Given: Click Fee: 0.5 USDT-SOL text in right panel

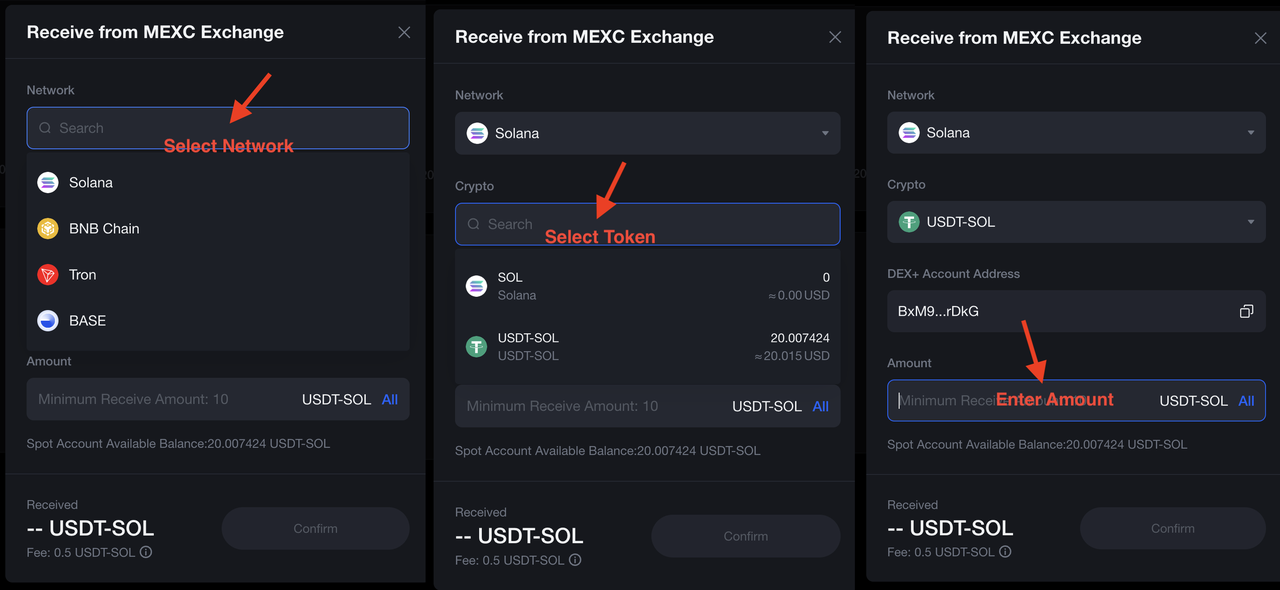Looking at the screenshot, I should pyautogui.click(x=941, y=552).
